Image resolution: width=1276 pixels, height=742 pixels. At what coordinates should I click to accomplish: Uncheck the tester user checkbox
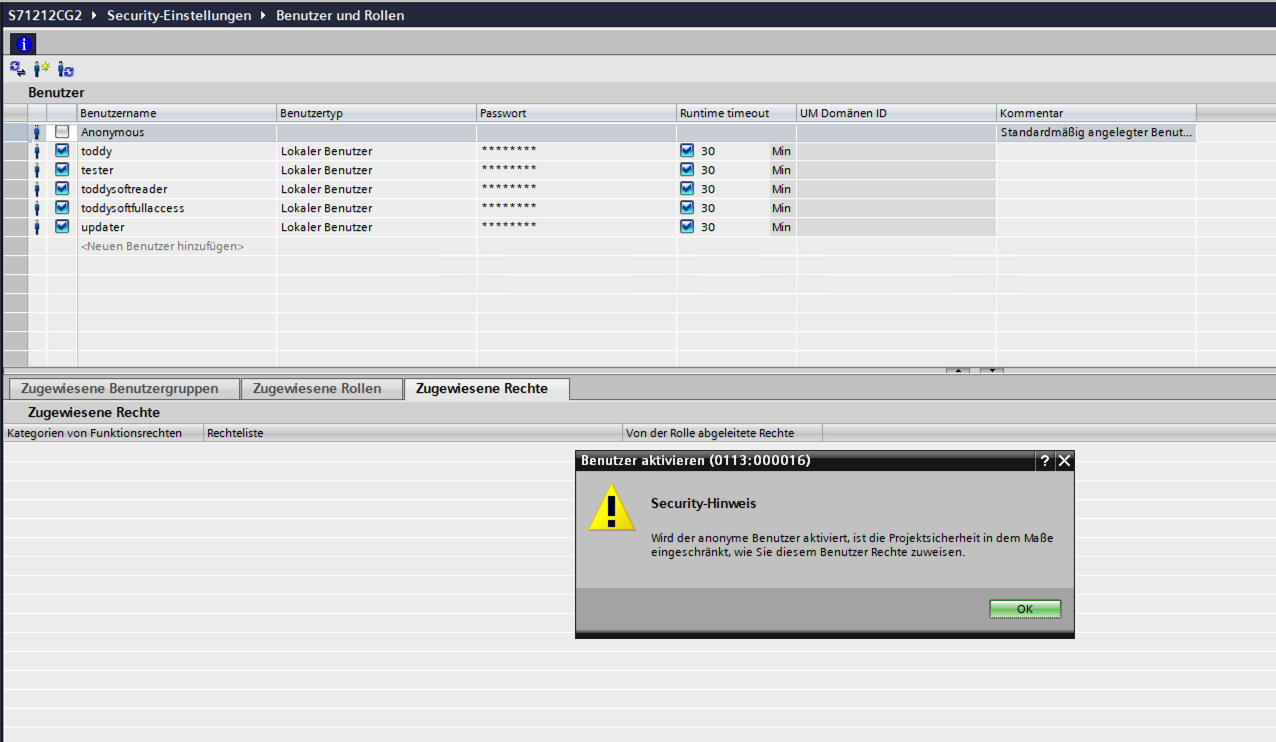click(x=62, y=170)
